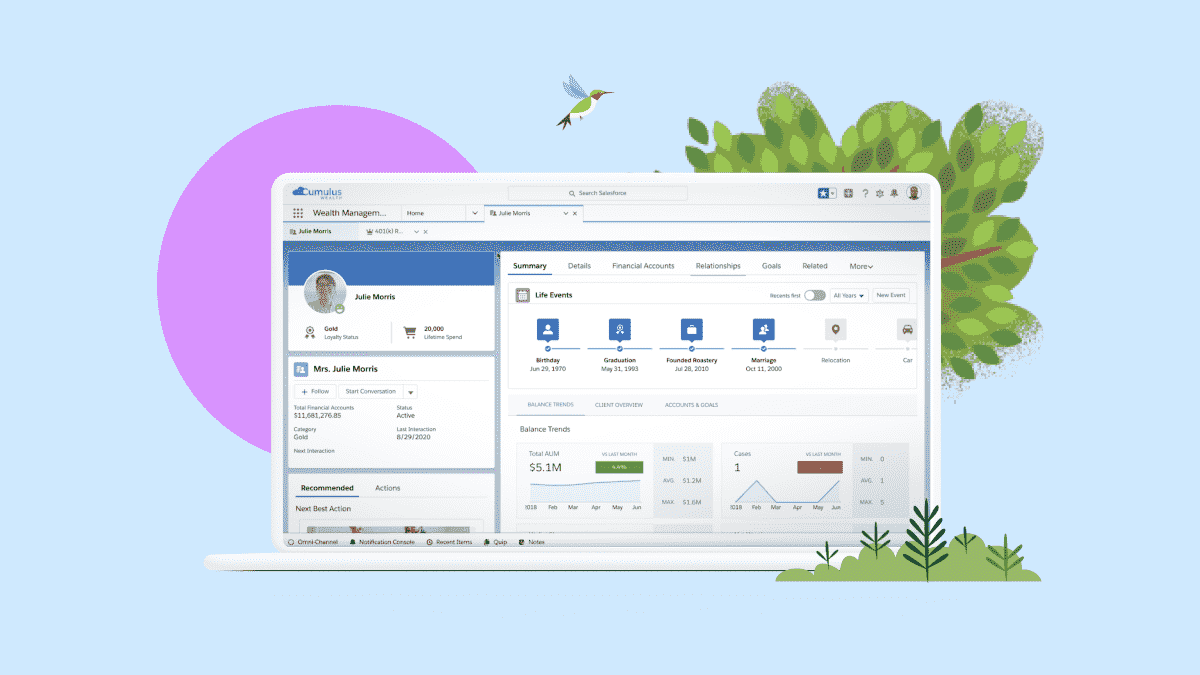Click the Marriage life event icon
Image resolution: width=1200 pixels, height=675 pixels.
click(763, 329)
